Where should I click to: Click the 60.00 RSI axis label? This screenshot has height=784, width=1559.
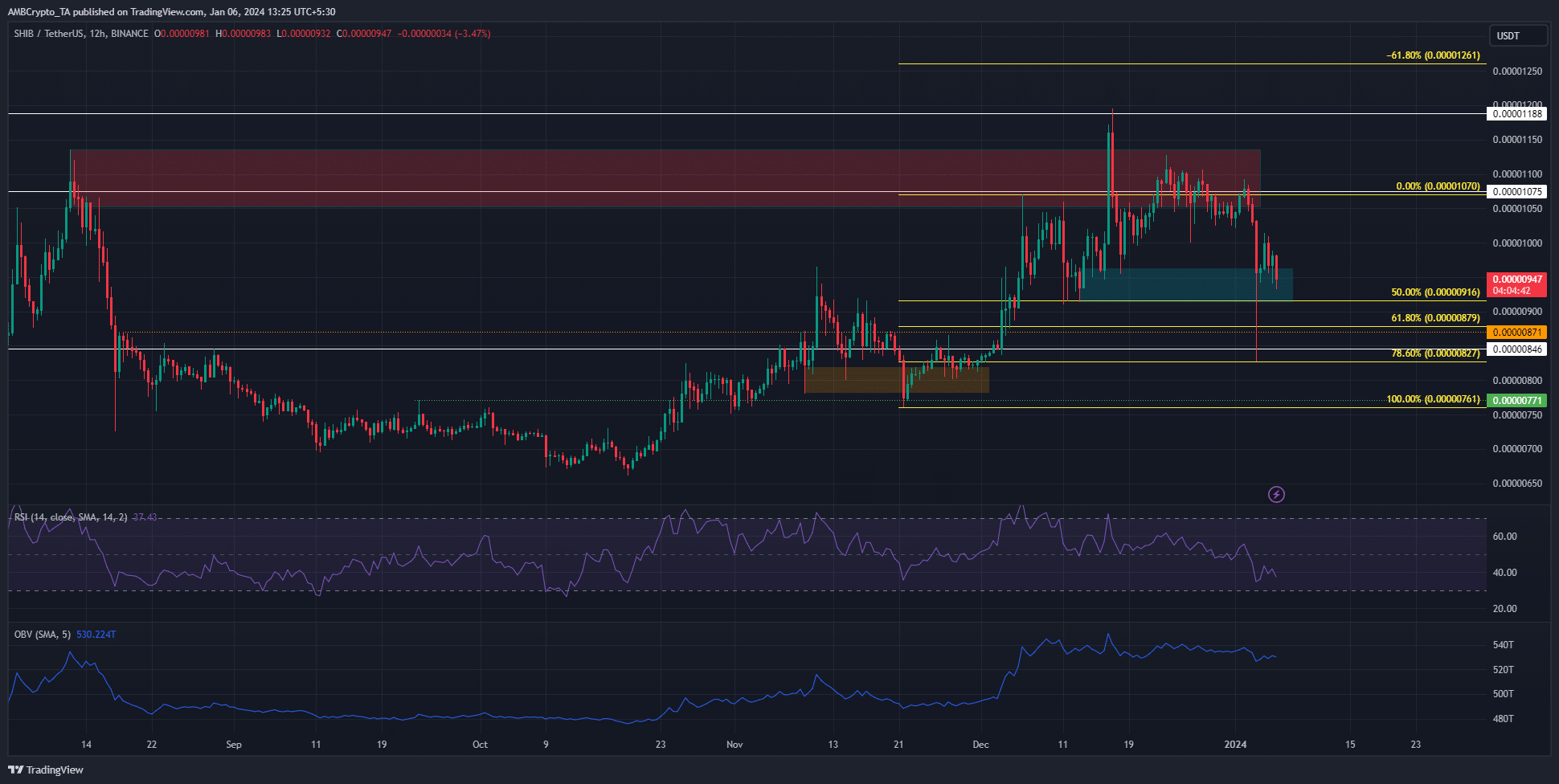click(1504, 537)
